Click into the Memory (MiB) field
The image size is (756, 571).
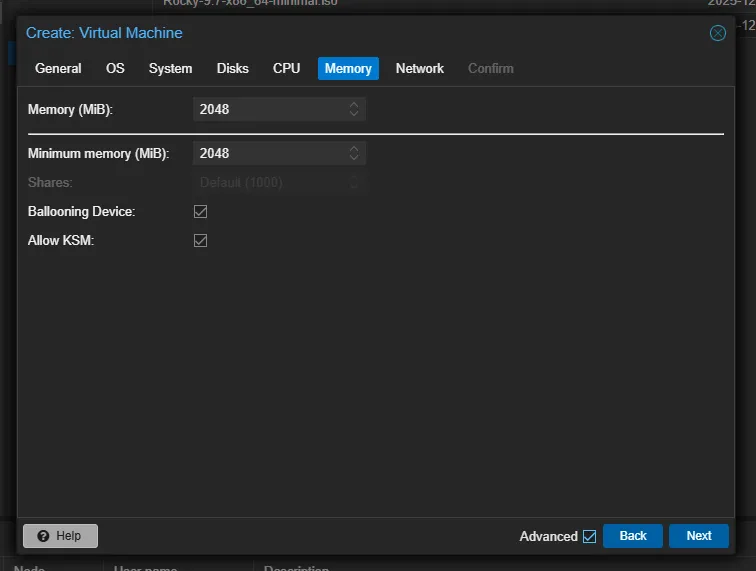coord(268,109)
